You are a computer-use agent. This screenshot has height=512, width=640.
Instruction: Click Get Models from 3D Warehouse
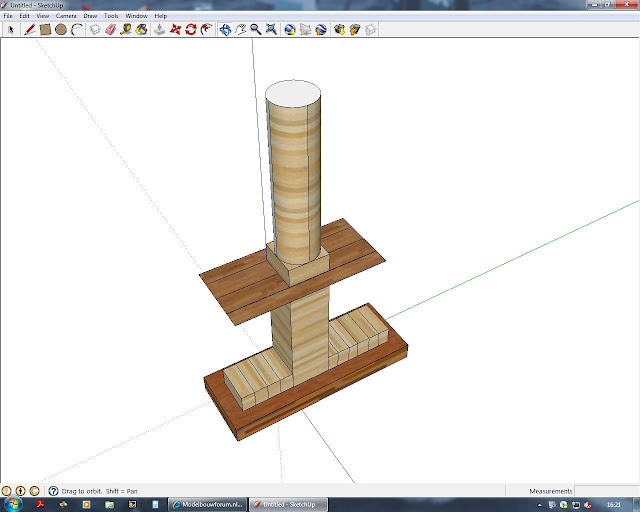click(339, 29)
